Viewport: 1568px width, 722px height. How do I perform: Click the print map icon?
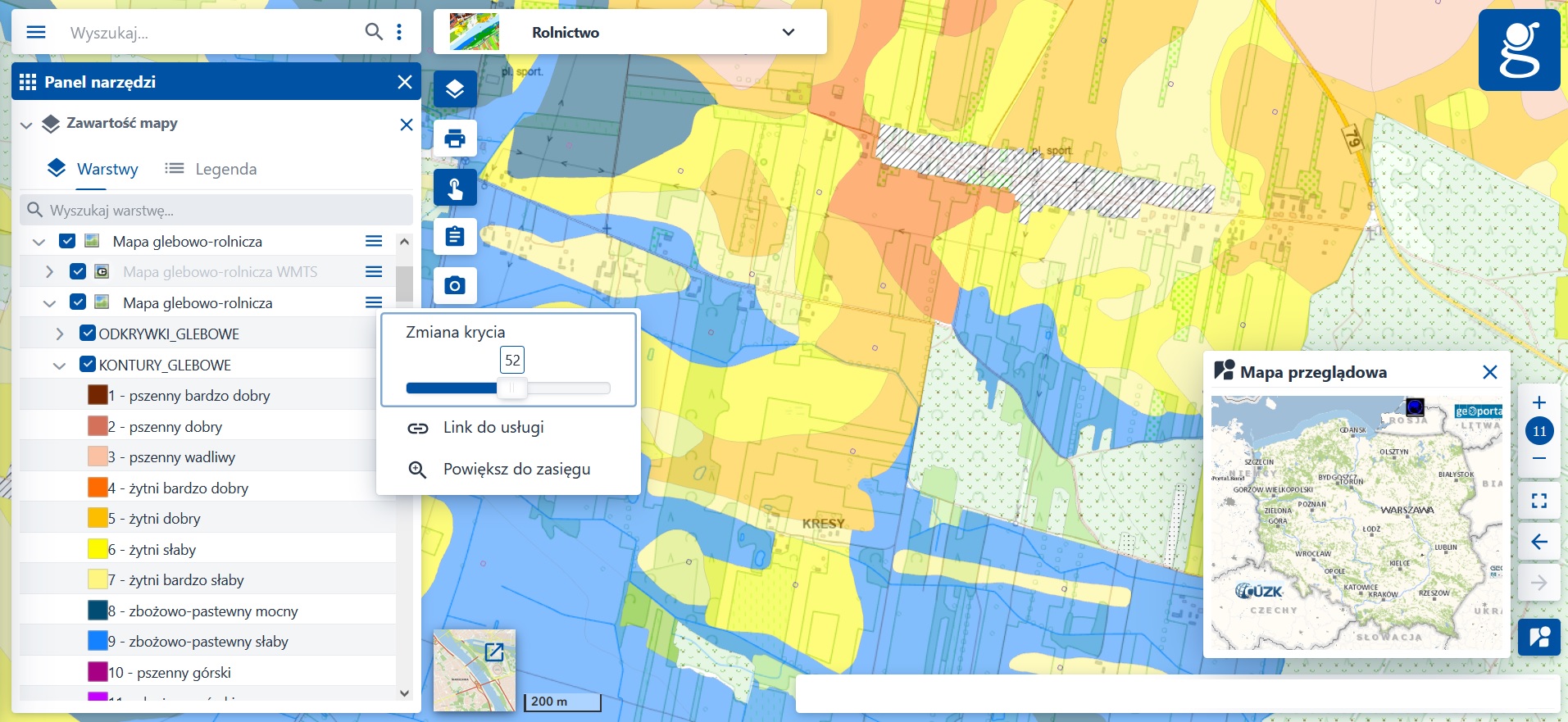[455, 138]
